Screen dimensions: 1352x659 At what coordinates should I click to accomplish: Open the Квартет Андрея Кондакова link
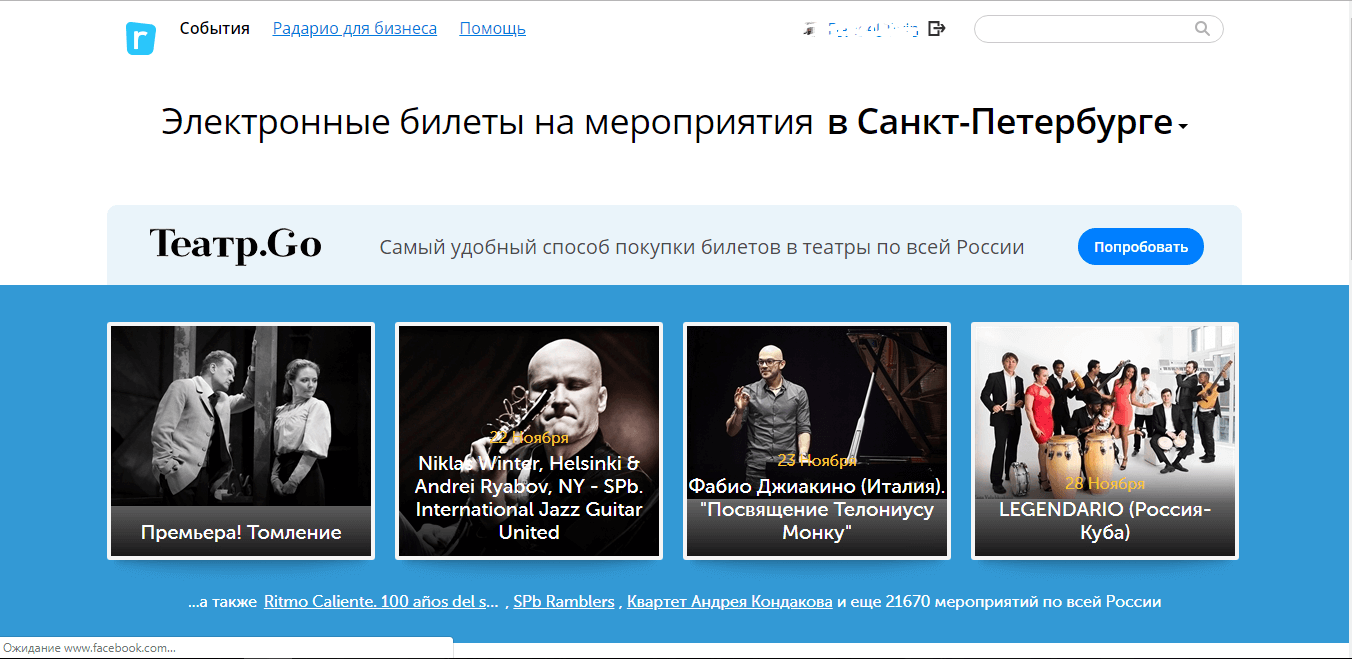tap(729, 602)
